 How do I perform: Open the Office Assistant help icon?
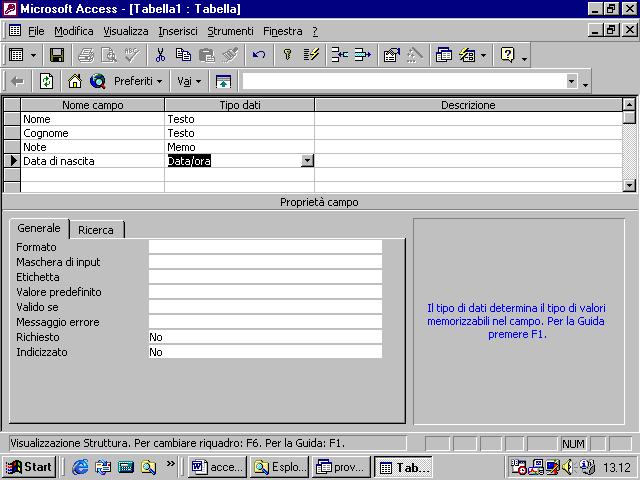(x=507, y=55)
